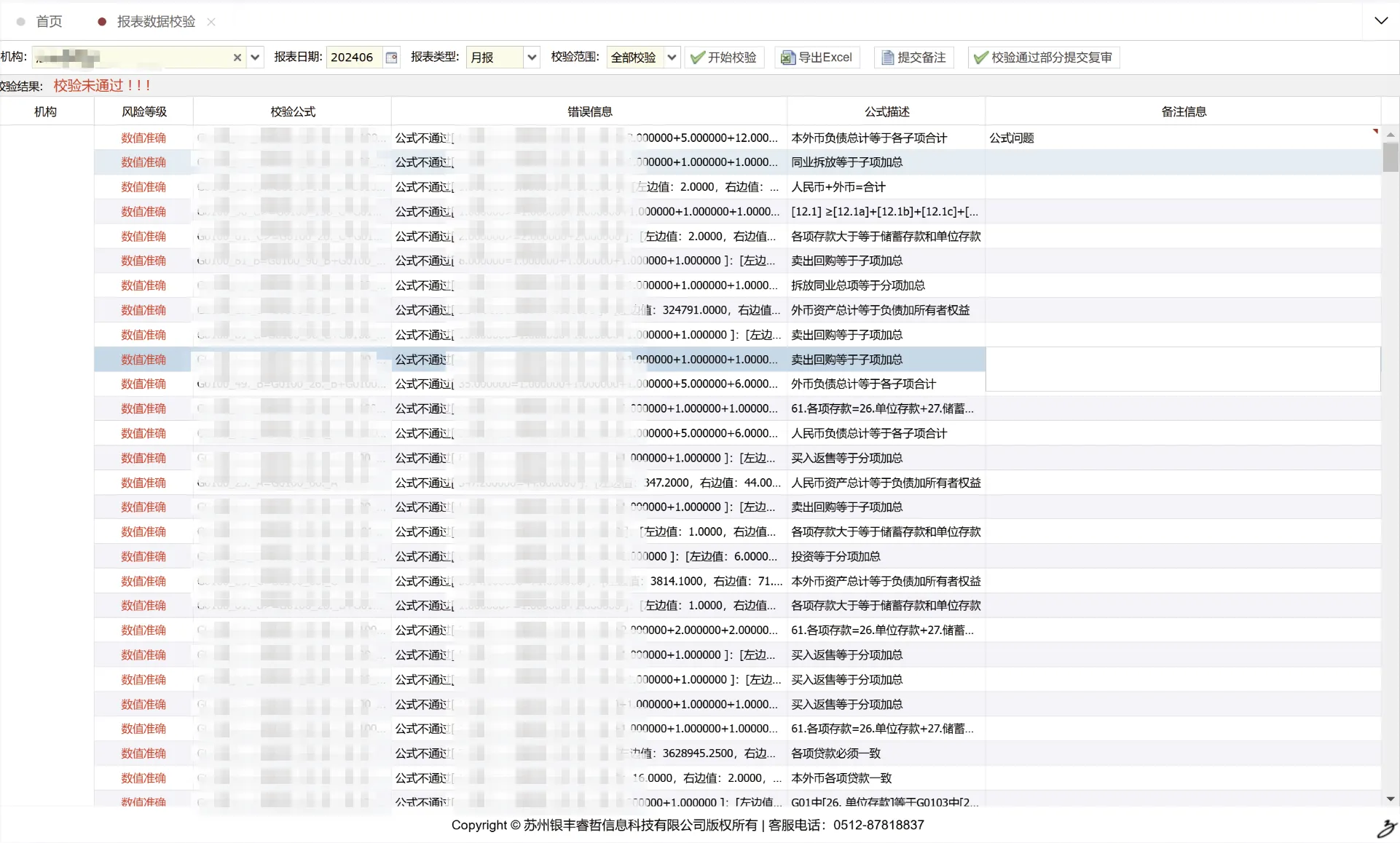Select the row described 同业拆放等于子项加总
Screen dimensions: 1400x843
click(846, 162)
